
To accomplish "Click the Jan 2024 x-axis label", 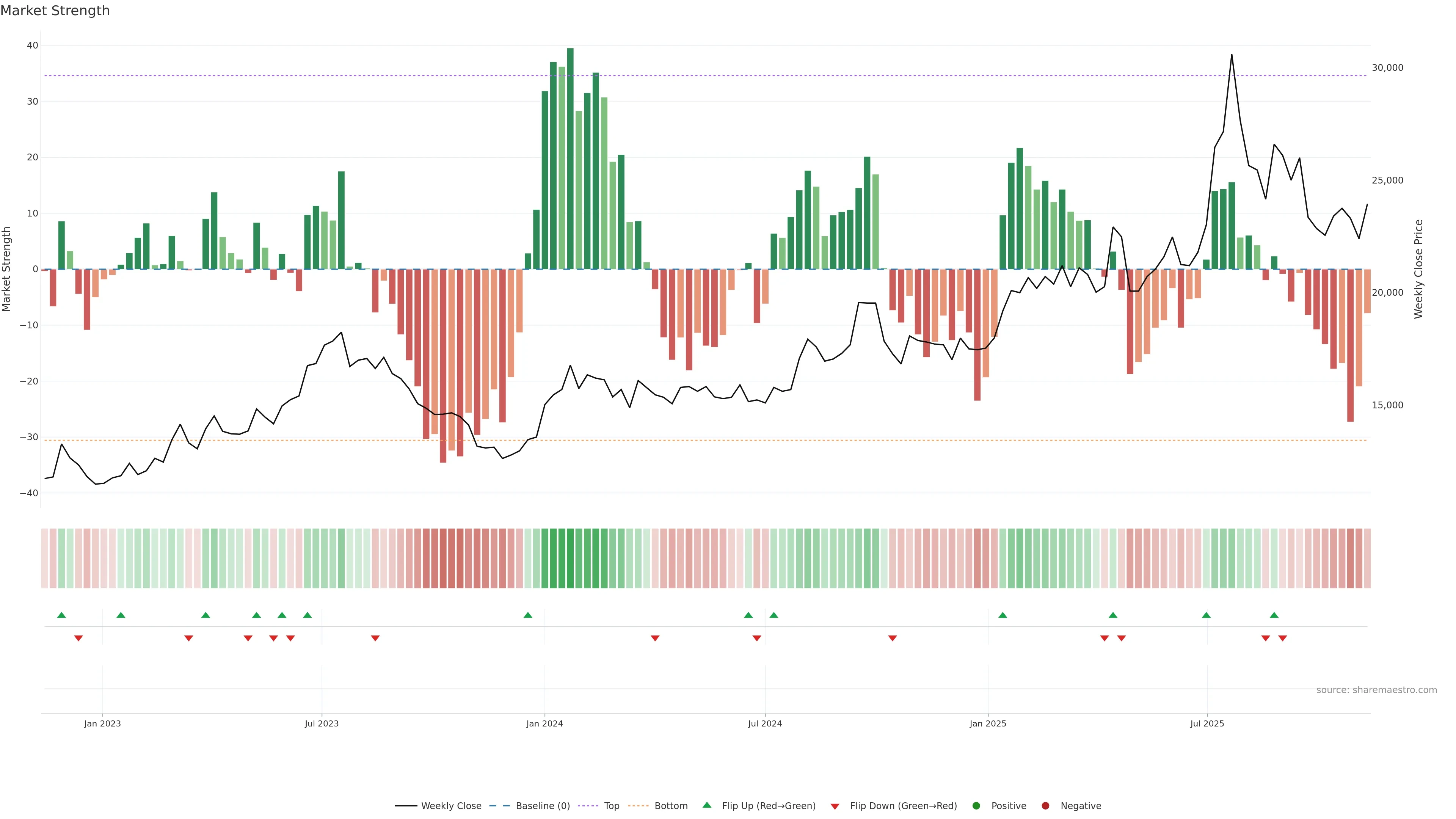I will tap(544, 723).
